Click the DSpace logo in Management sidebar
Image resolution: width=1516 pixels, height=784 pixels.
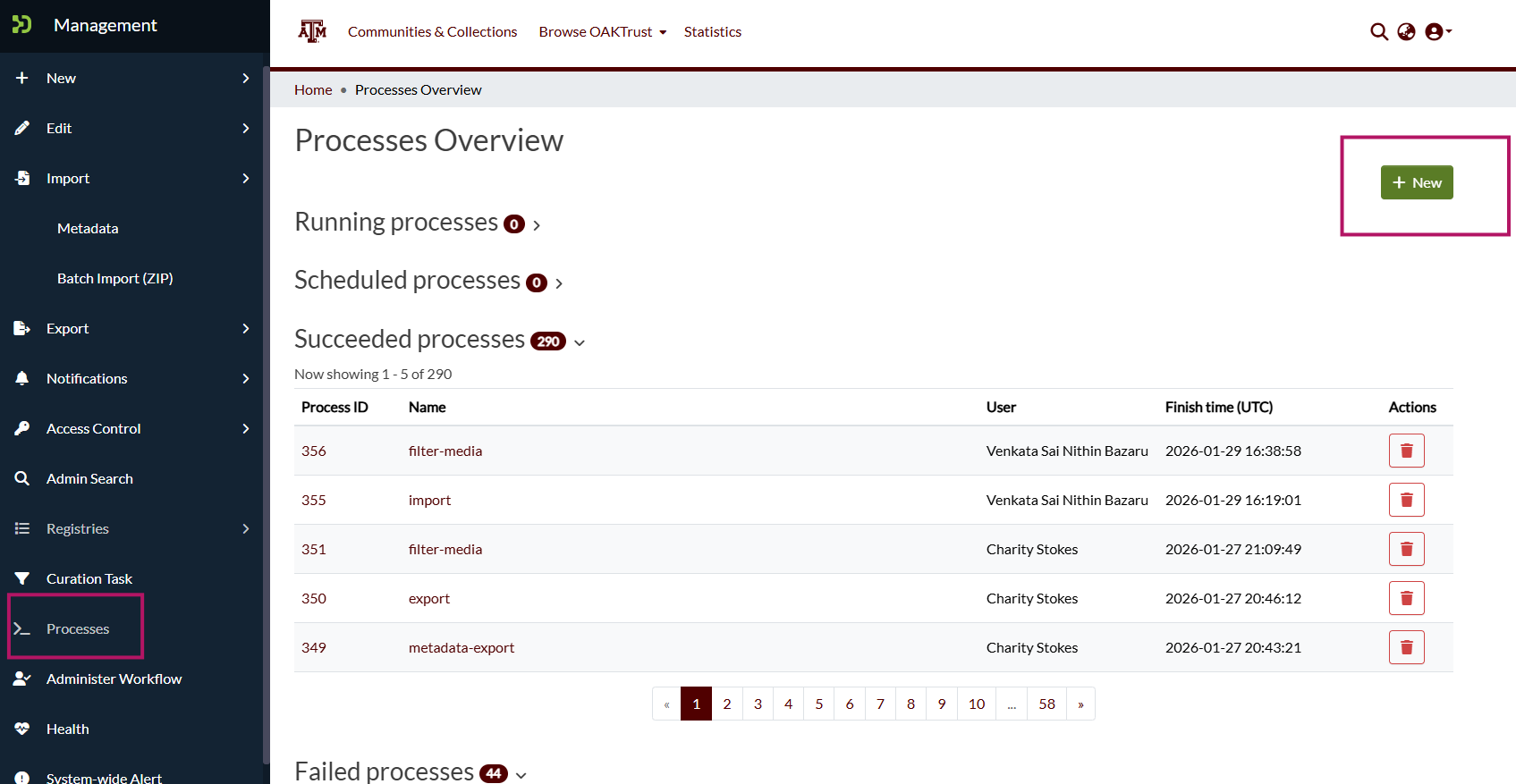[x=22, y=25]
